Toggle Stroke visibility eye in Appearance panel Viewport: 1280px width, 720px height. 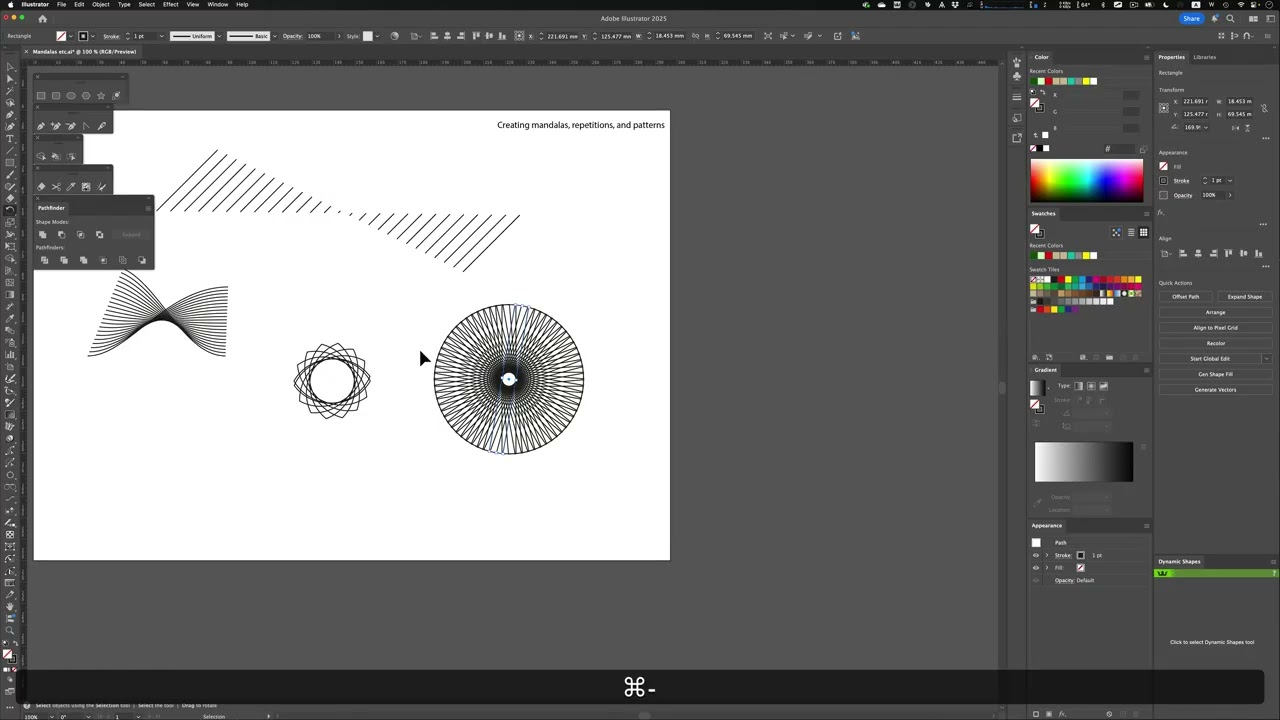(1036, 555)
